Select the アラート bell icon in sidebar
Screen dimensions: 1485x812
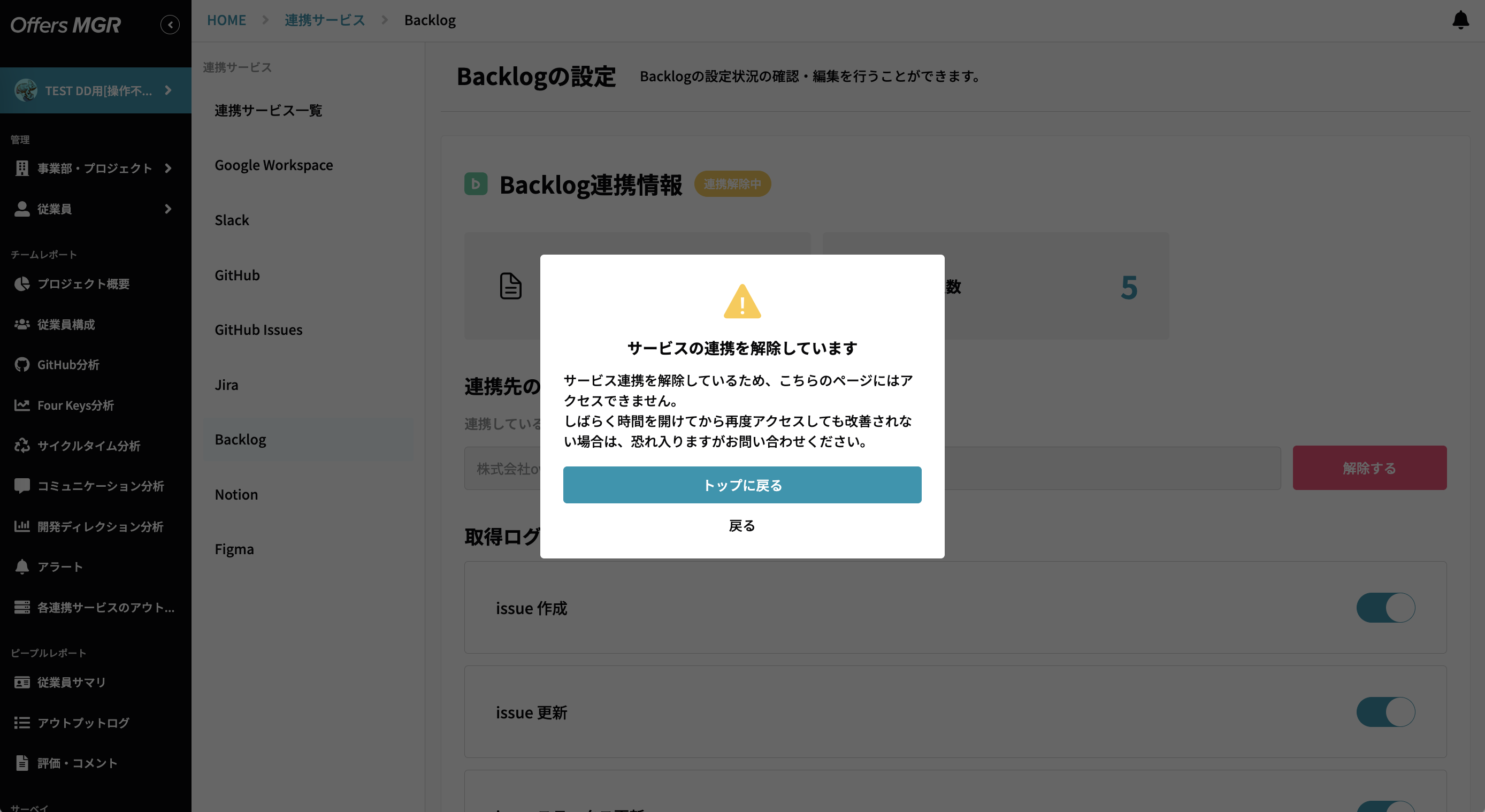coord(22,566)
